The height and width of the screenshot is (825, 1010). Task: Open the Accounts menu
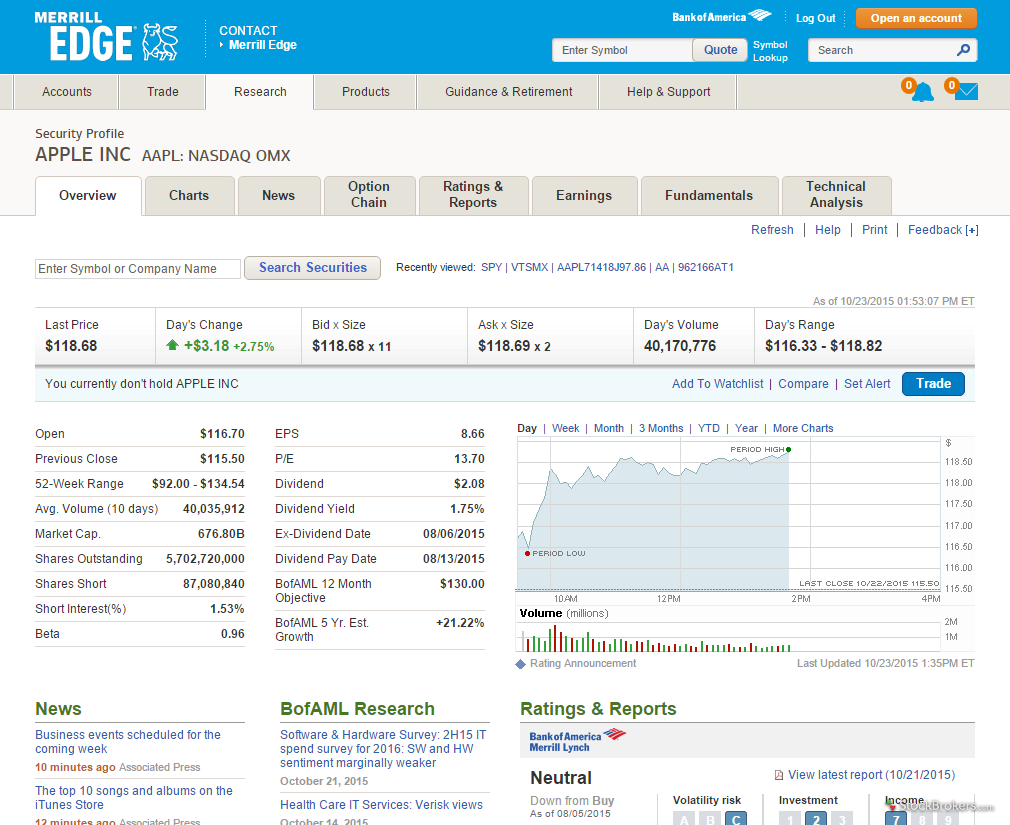click(66, 92)
